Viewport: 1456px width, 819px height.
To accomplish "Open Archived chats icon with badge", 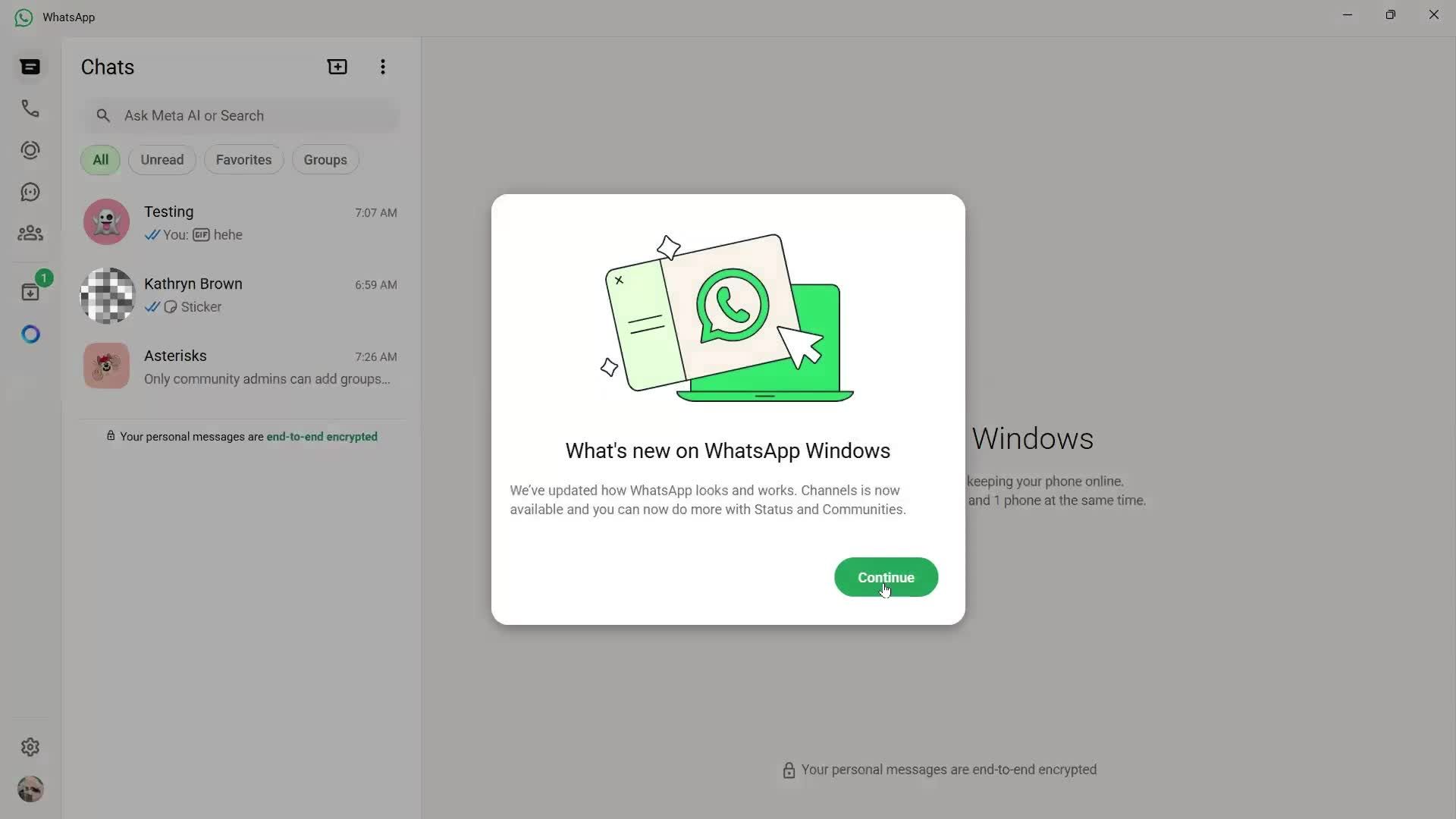I will pyautogui.click(x=30, y=292).
